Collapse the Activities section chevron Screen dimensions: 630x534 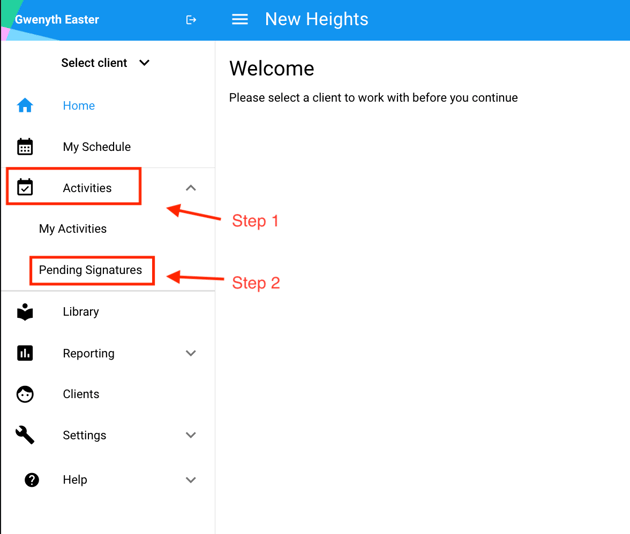pos(191,188)
